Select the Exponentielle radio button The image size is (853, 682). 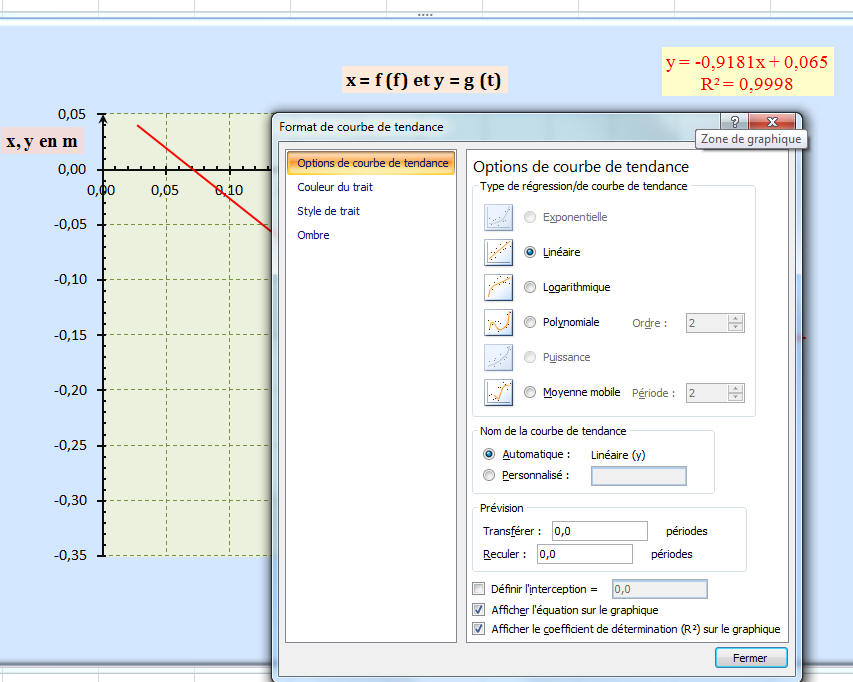(x=530, y=217)
